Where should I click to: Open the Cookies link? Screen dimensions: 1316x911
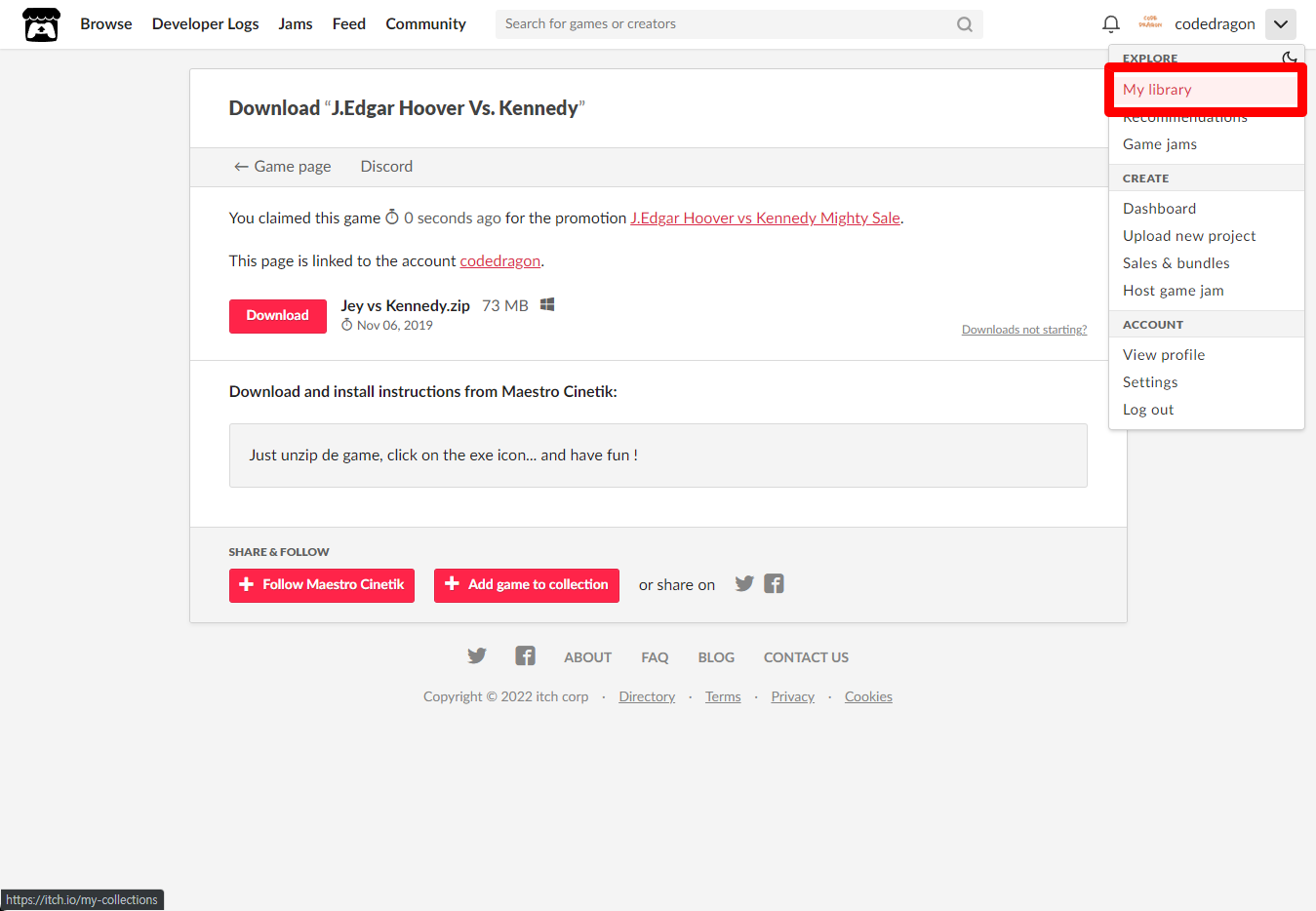(x=868, y=696)
